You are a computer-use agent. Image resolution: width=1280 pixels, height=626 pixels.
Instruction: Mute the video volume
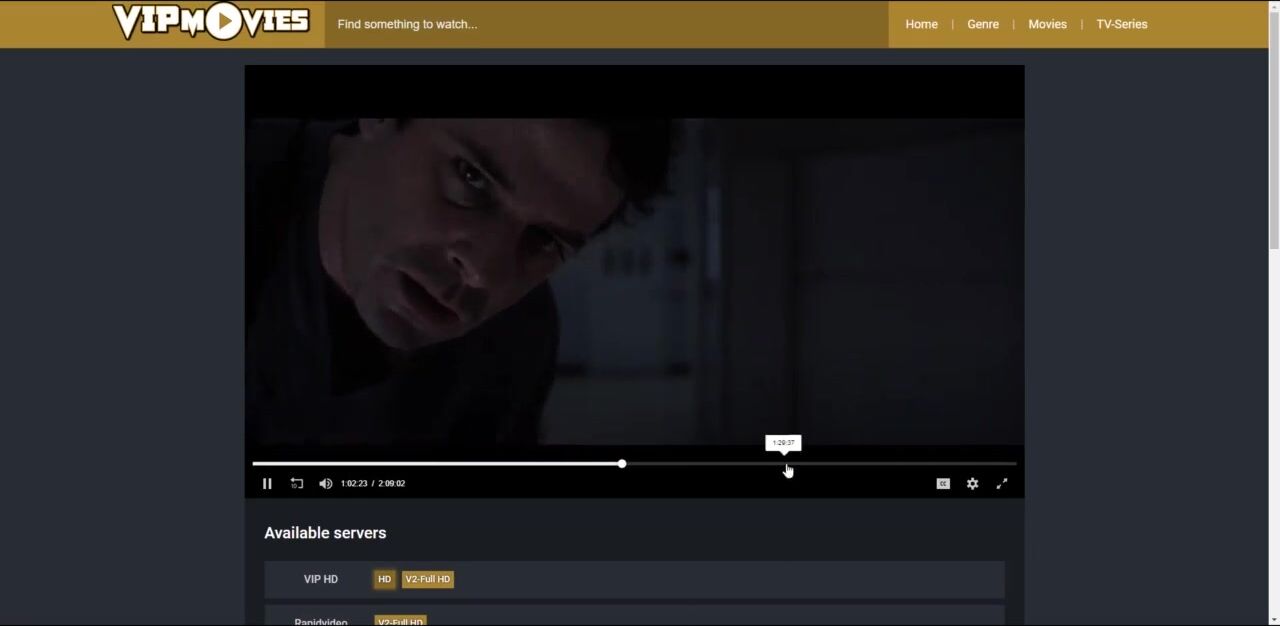325,483
